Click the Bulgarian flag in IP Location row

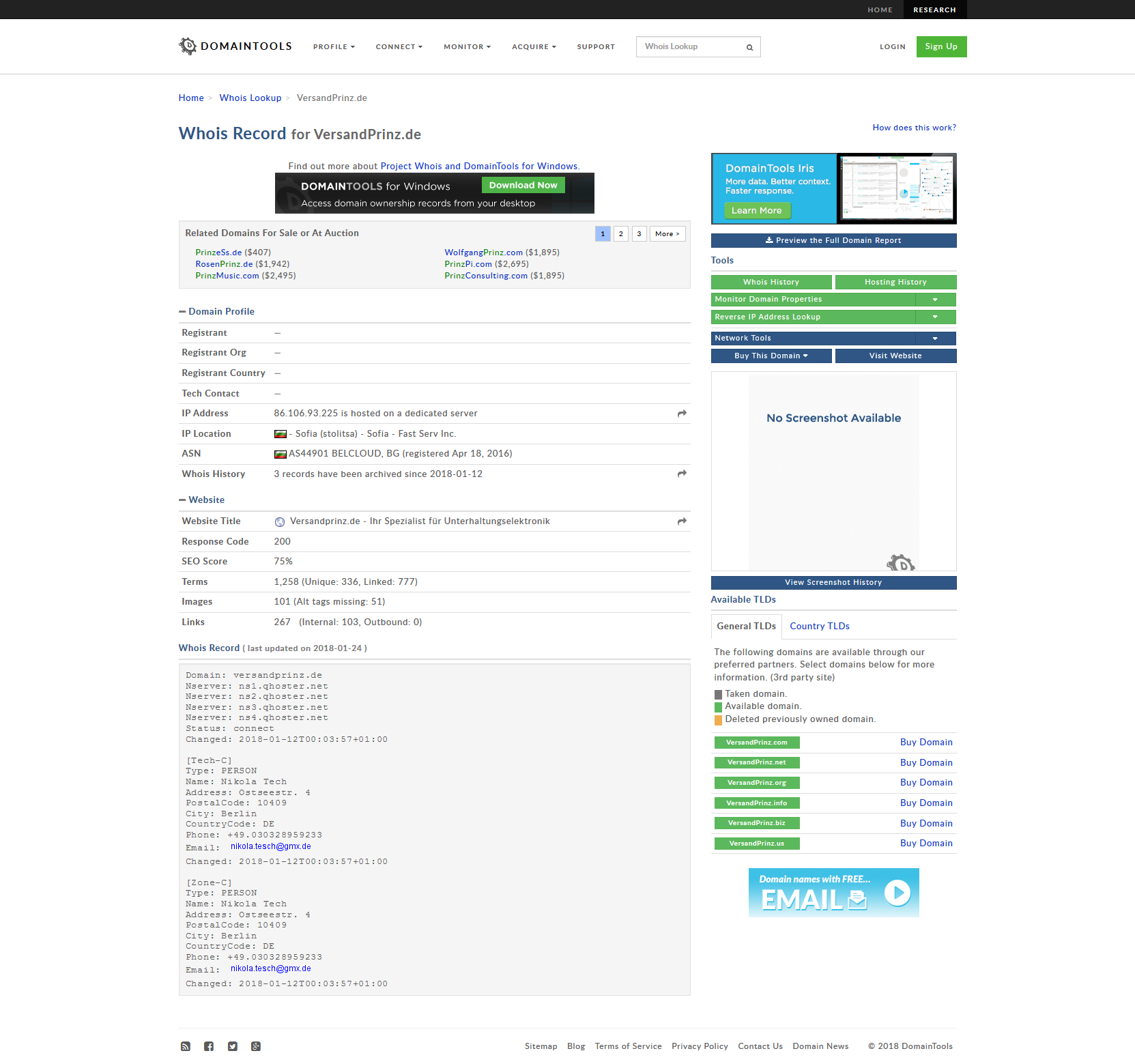[280, 434]
